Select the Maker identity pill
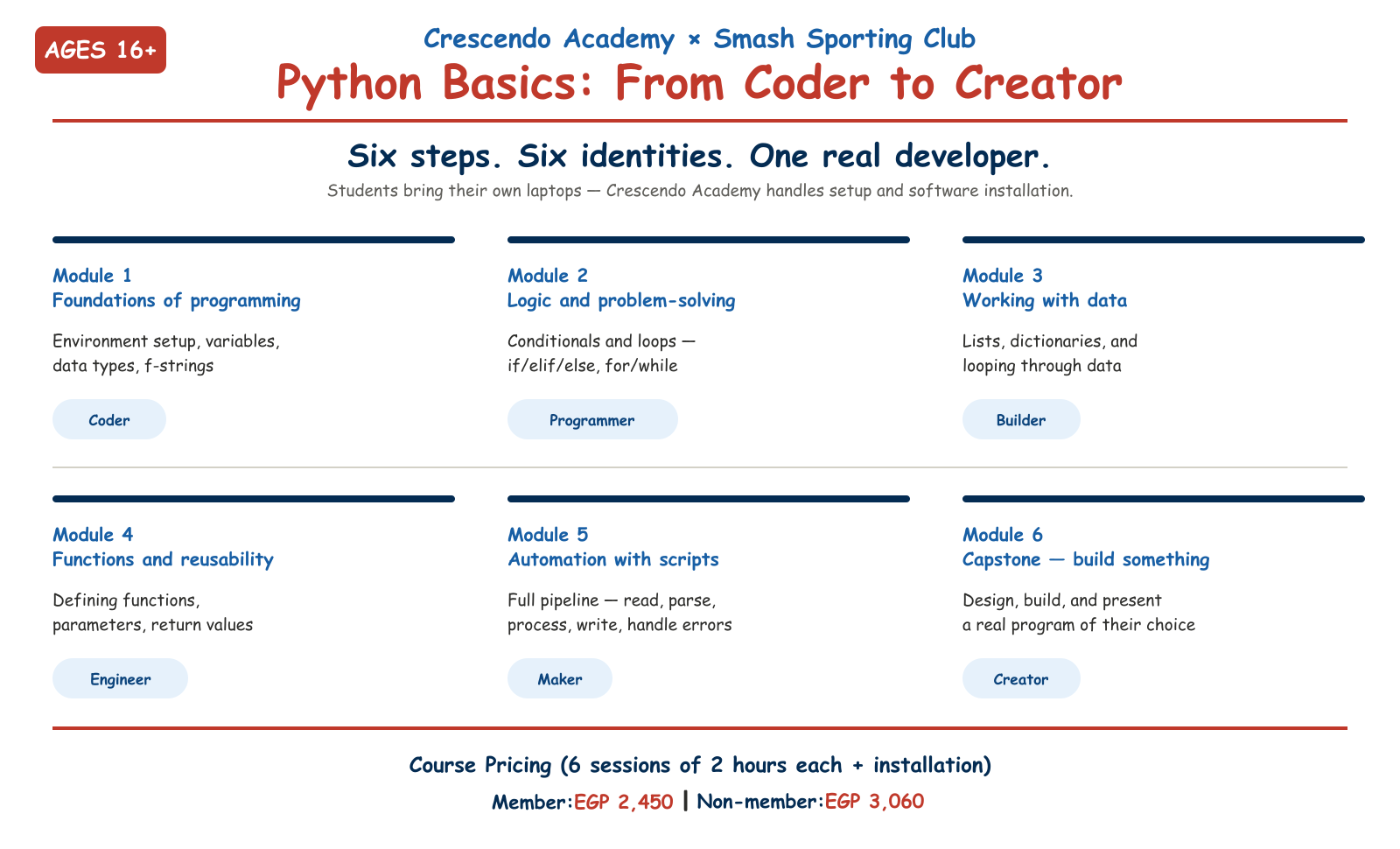 (x=560, y=678)
